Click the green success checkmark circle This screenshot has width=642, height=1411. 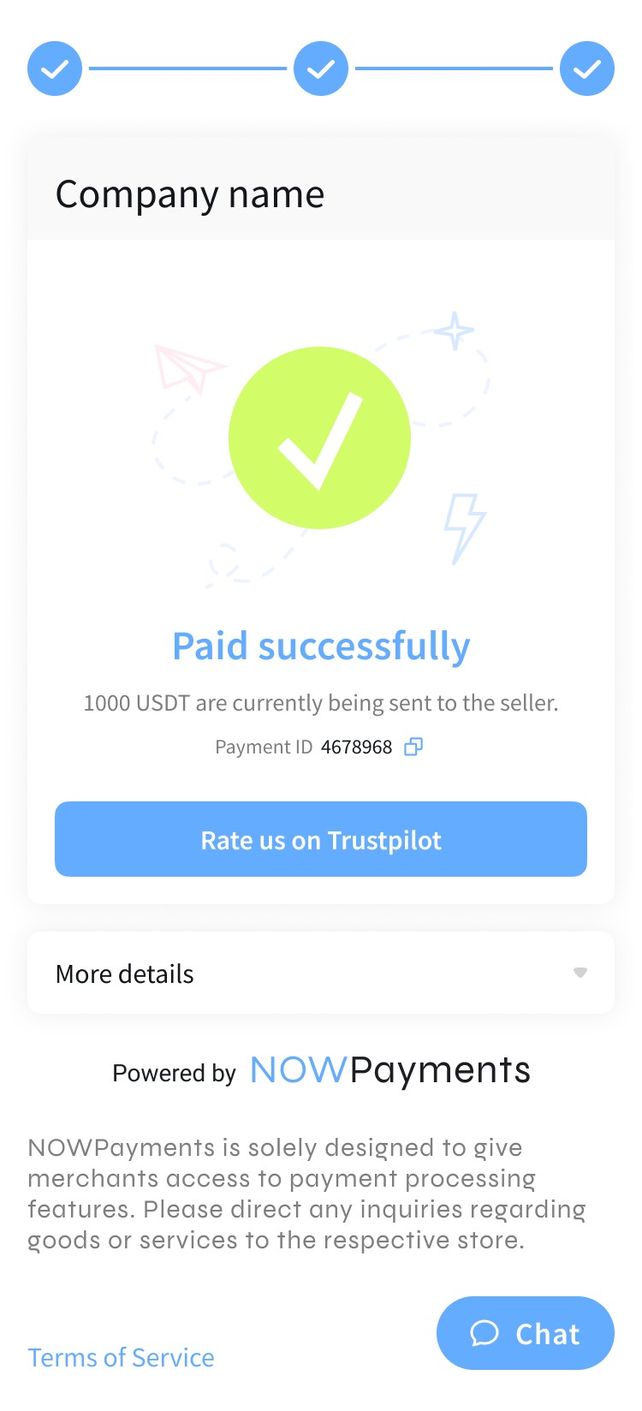pos(319,438)
